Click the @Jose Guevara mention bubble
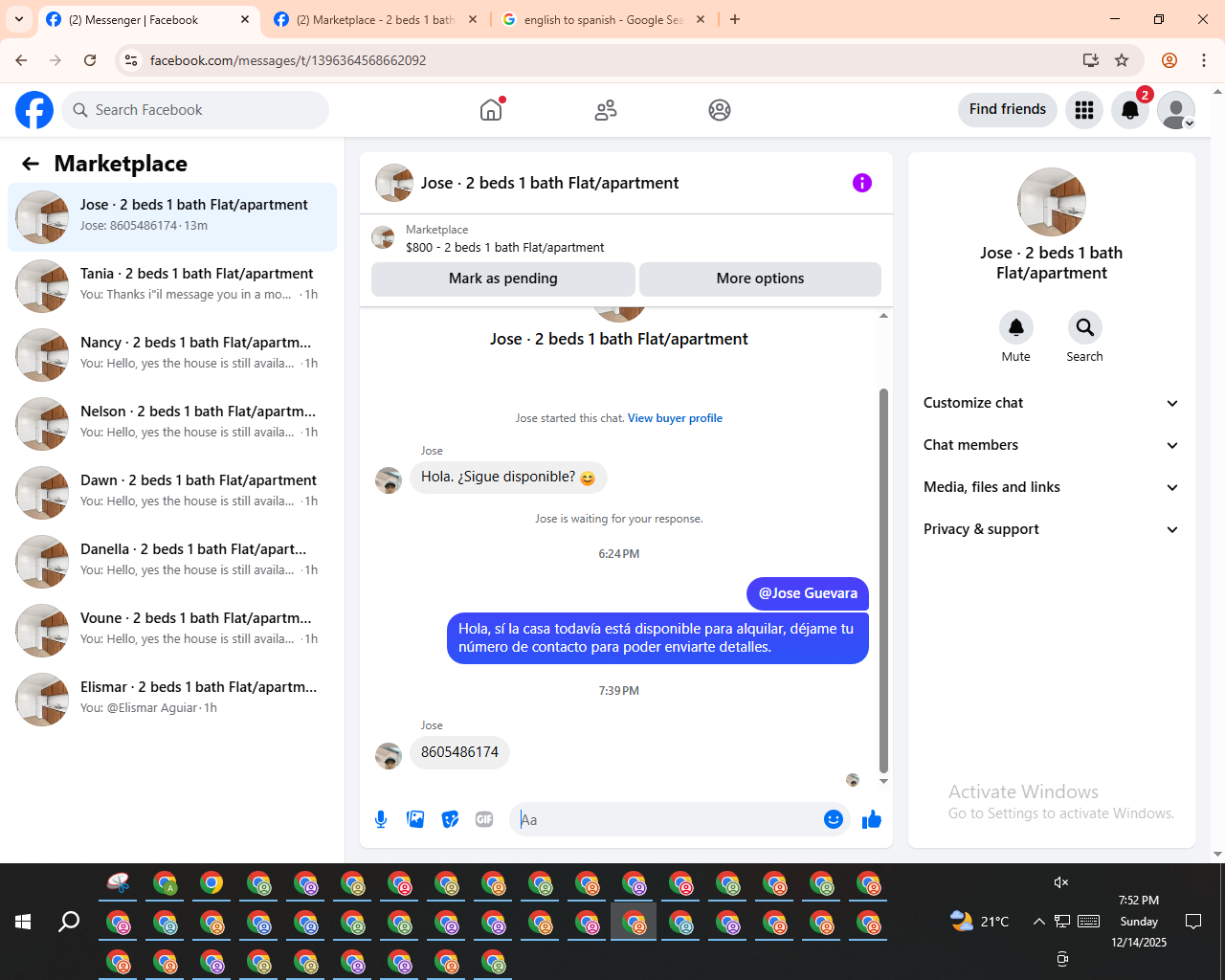Image resolution: width=1225 pixels, height=980 pixels. click(x=808, y=593)
